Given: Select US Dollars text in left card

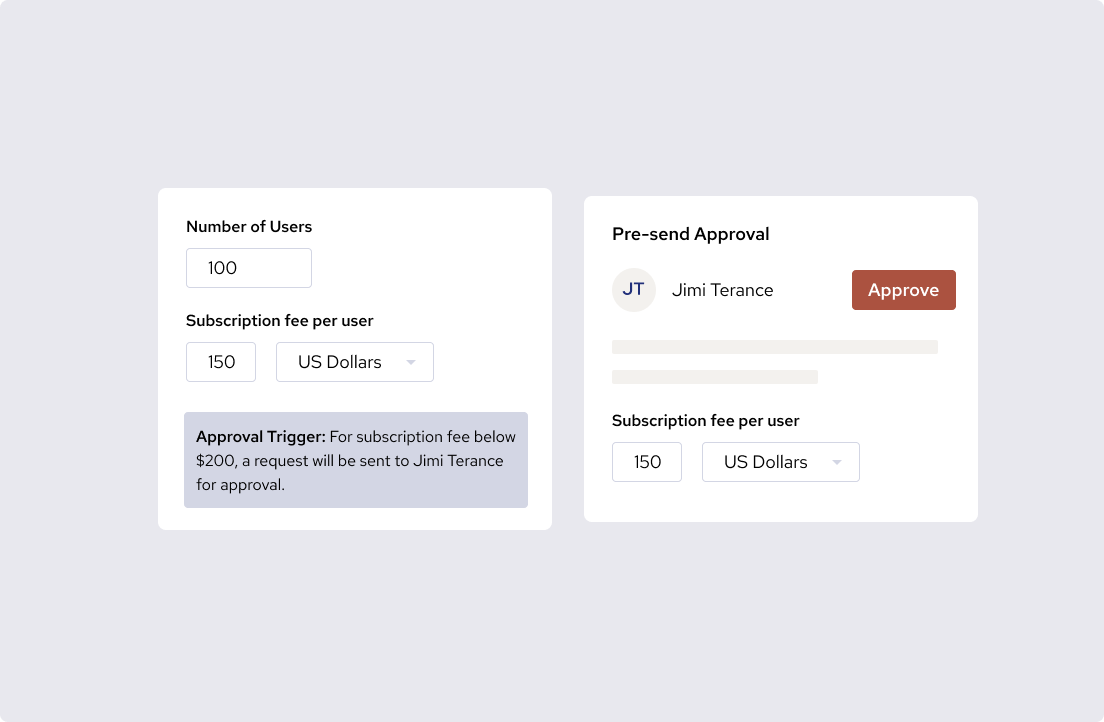Looking at the screenshot, I should point(338,362).
